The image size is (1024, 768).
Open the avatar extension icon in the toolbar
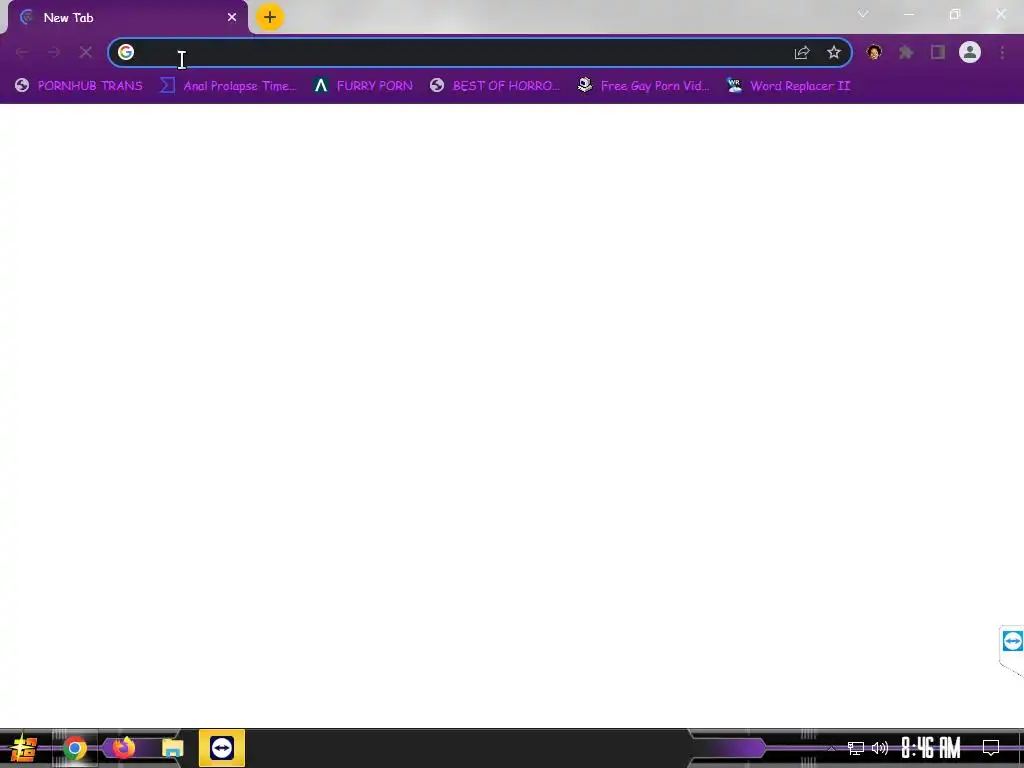tap(874, 52)
